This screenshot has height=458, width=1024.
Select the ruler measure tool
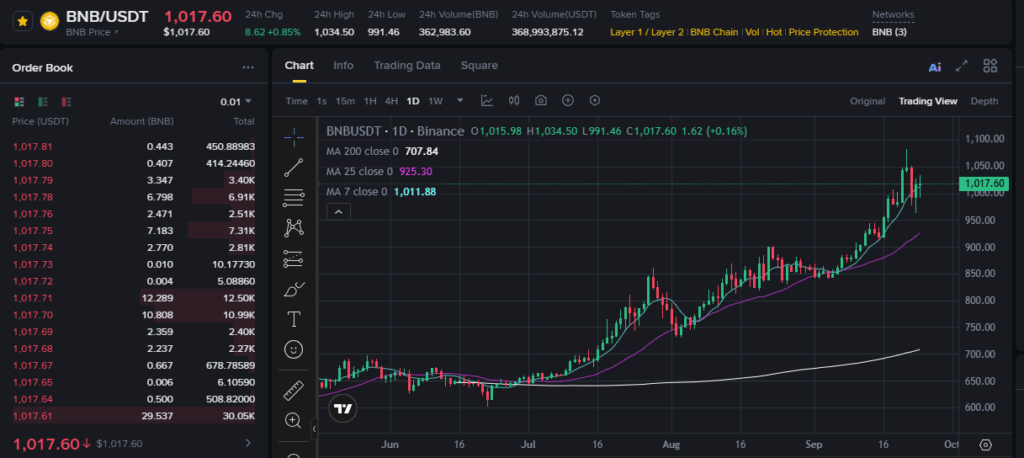point(294,391)
